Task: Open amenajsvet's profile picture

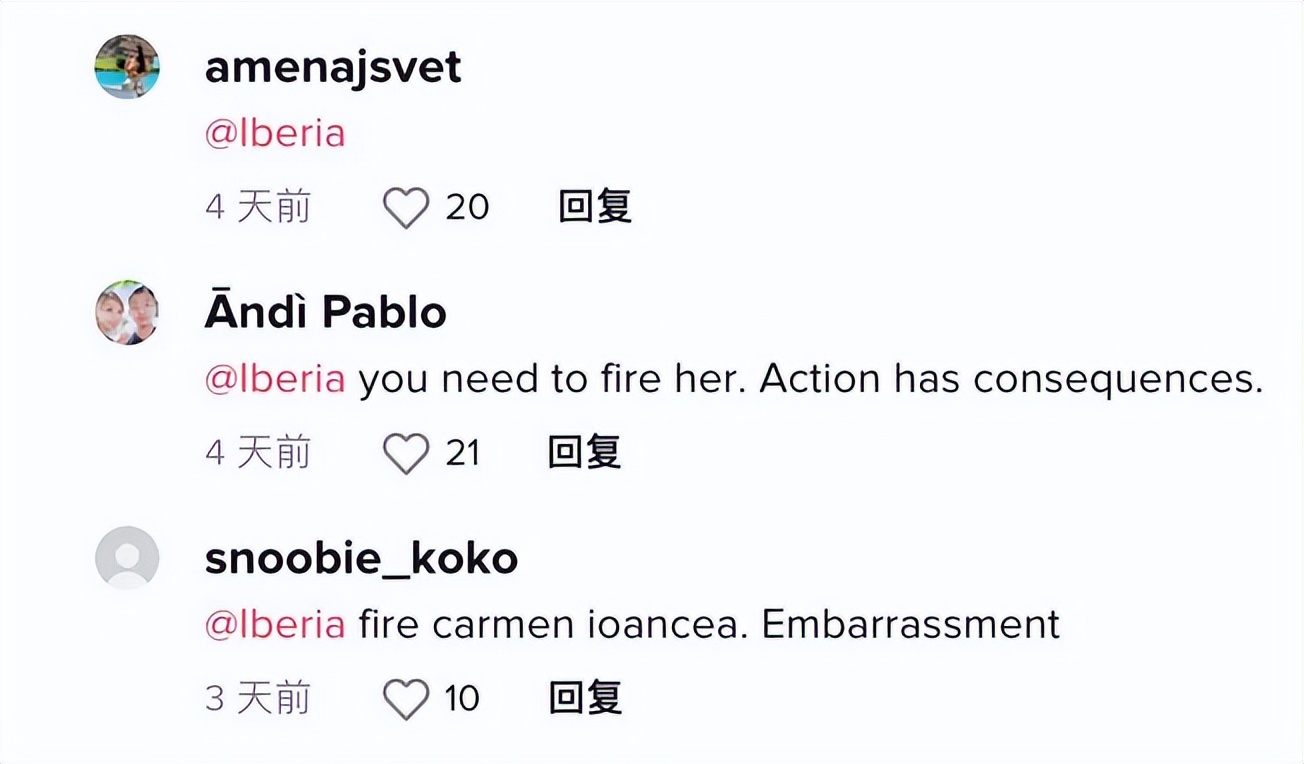Action: click(127, 67)
